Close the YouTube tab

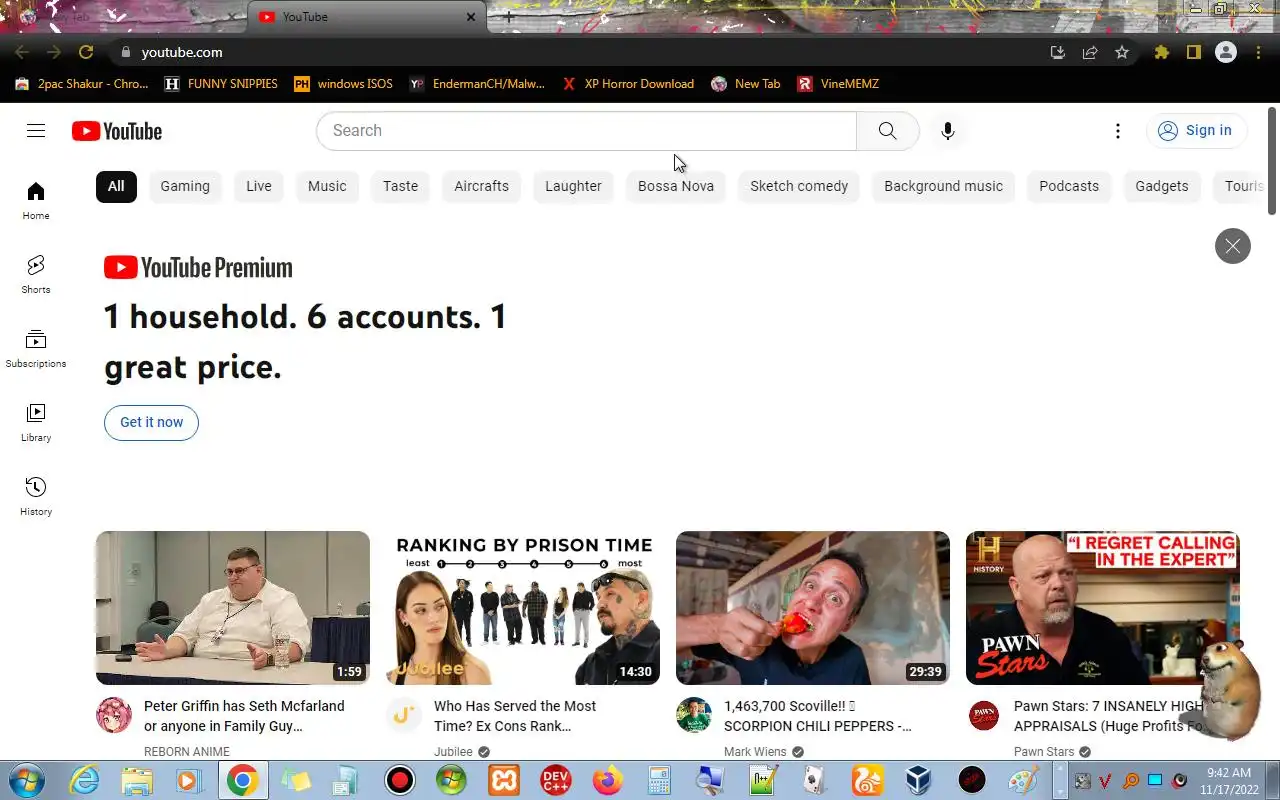[471, 17]
